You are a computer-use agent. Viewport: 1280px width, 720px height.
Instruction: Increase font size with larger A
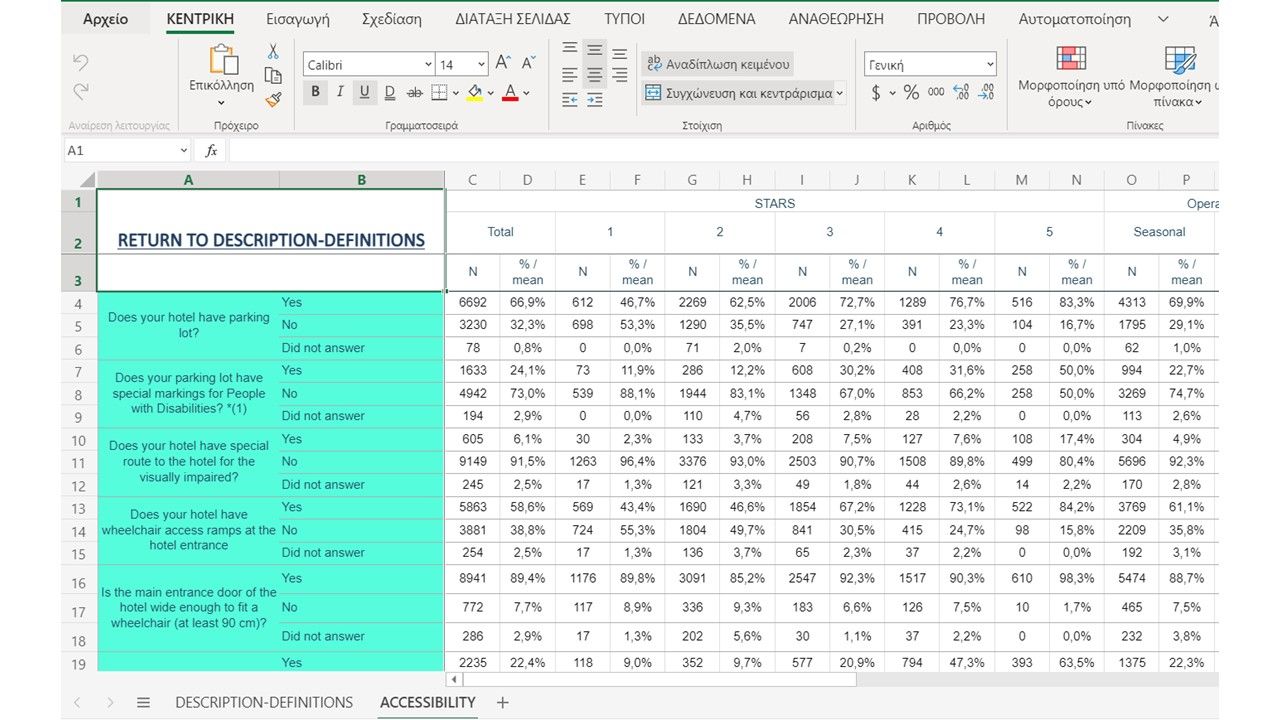tap(505, 64)
